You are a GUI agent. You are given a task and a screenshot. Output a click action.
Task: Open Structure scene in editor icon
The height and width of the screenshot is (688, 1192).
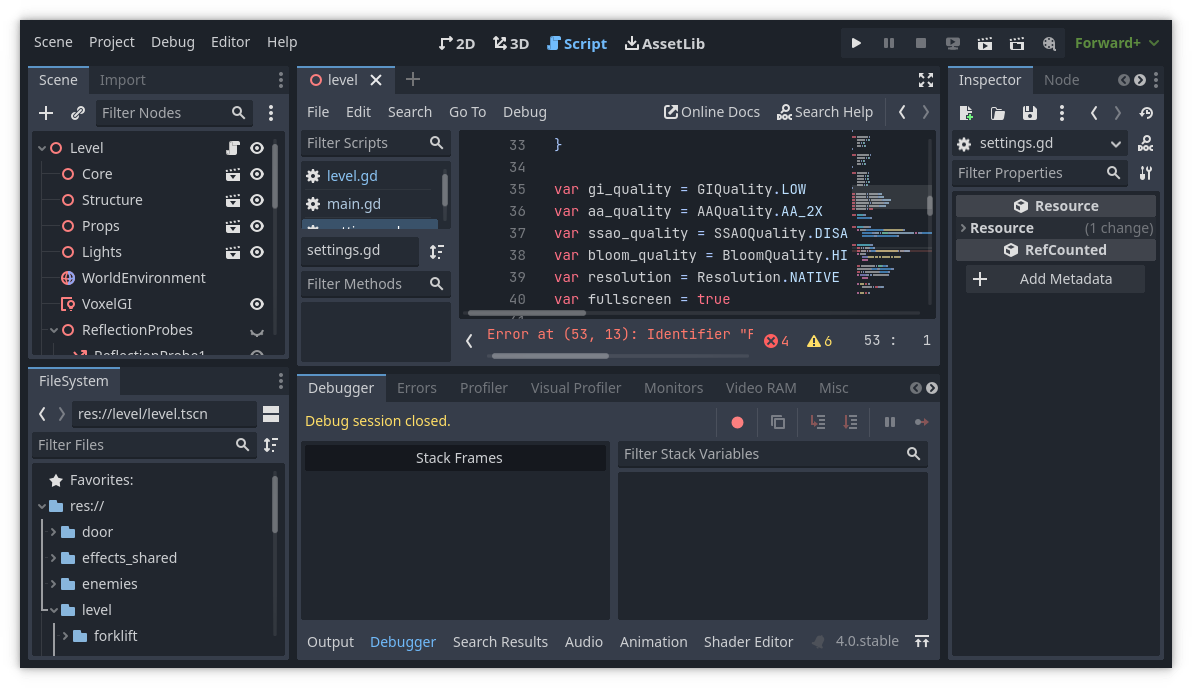point(233,200)
